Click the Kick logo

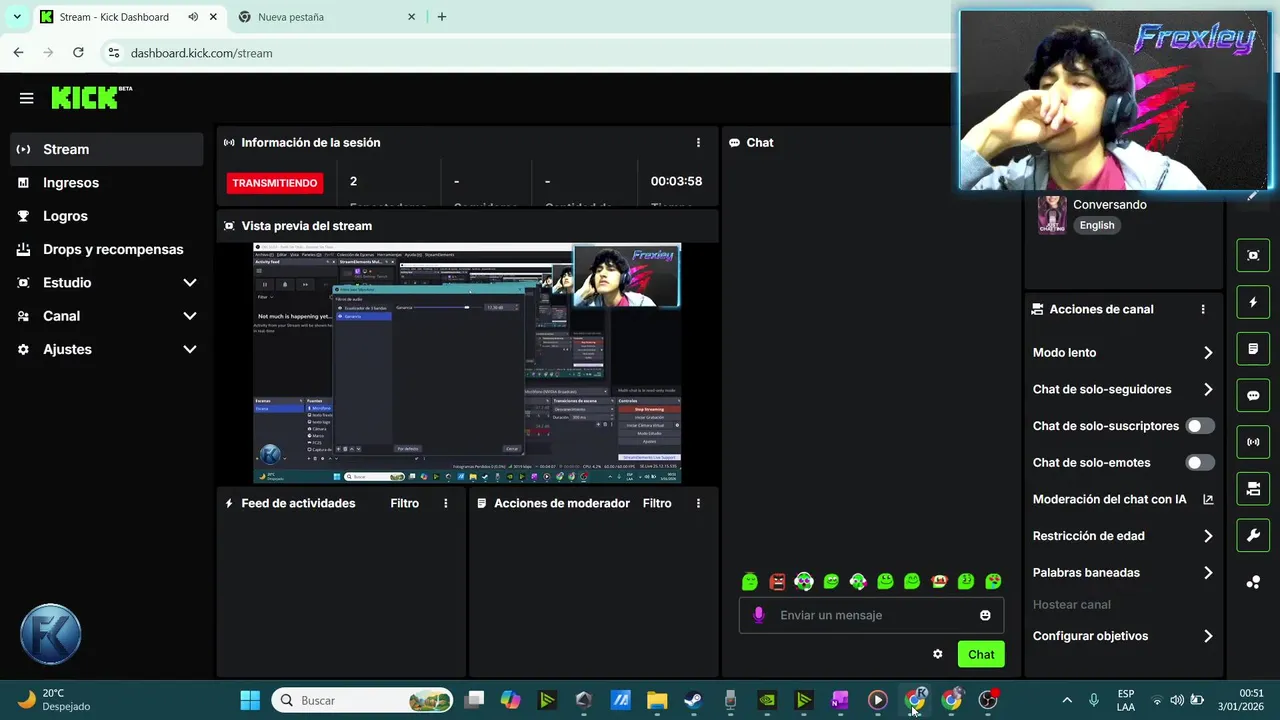pyautogui.click(x=91, y=97)
